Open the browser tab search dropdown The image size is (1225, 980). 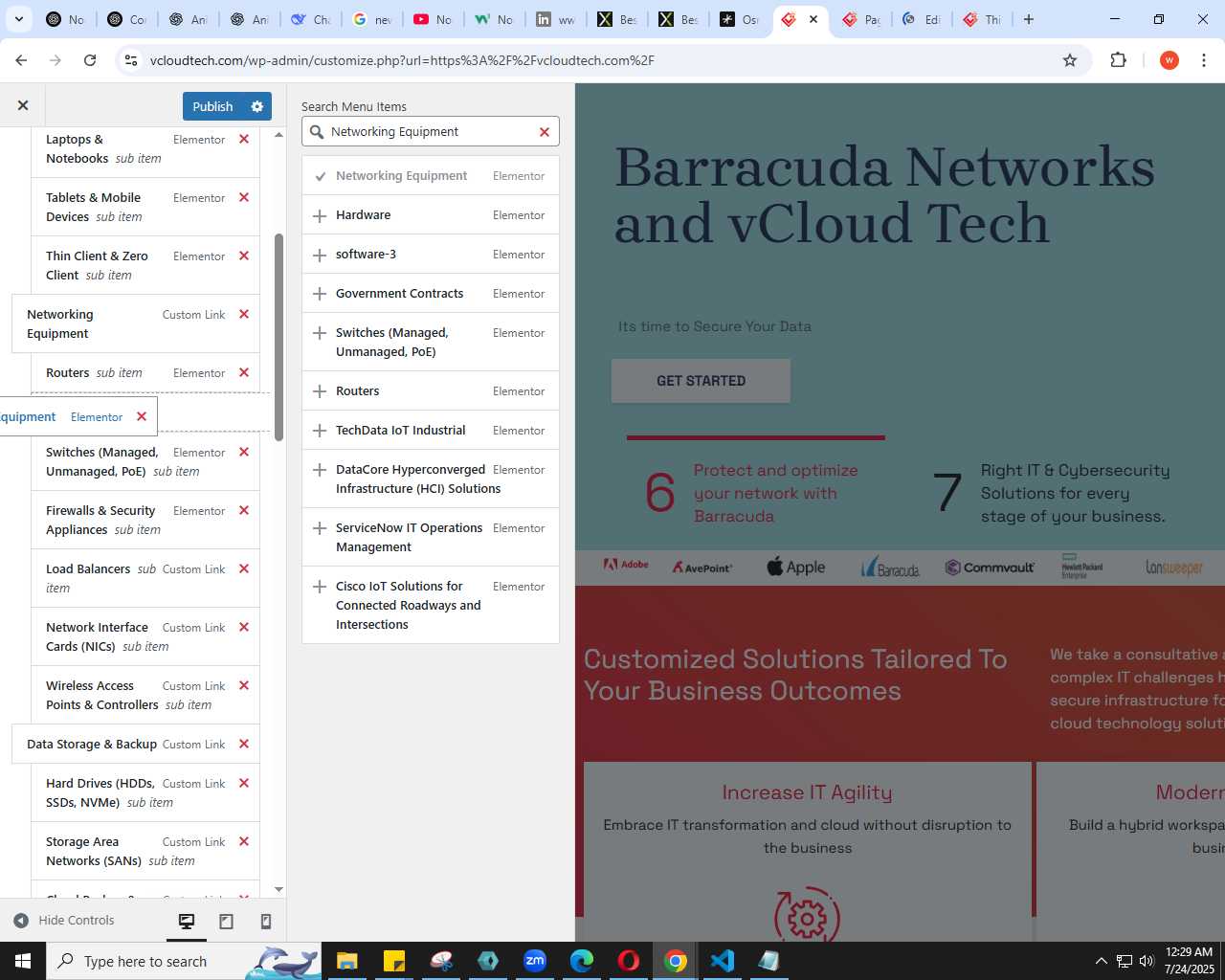19,19
